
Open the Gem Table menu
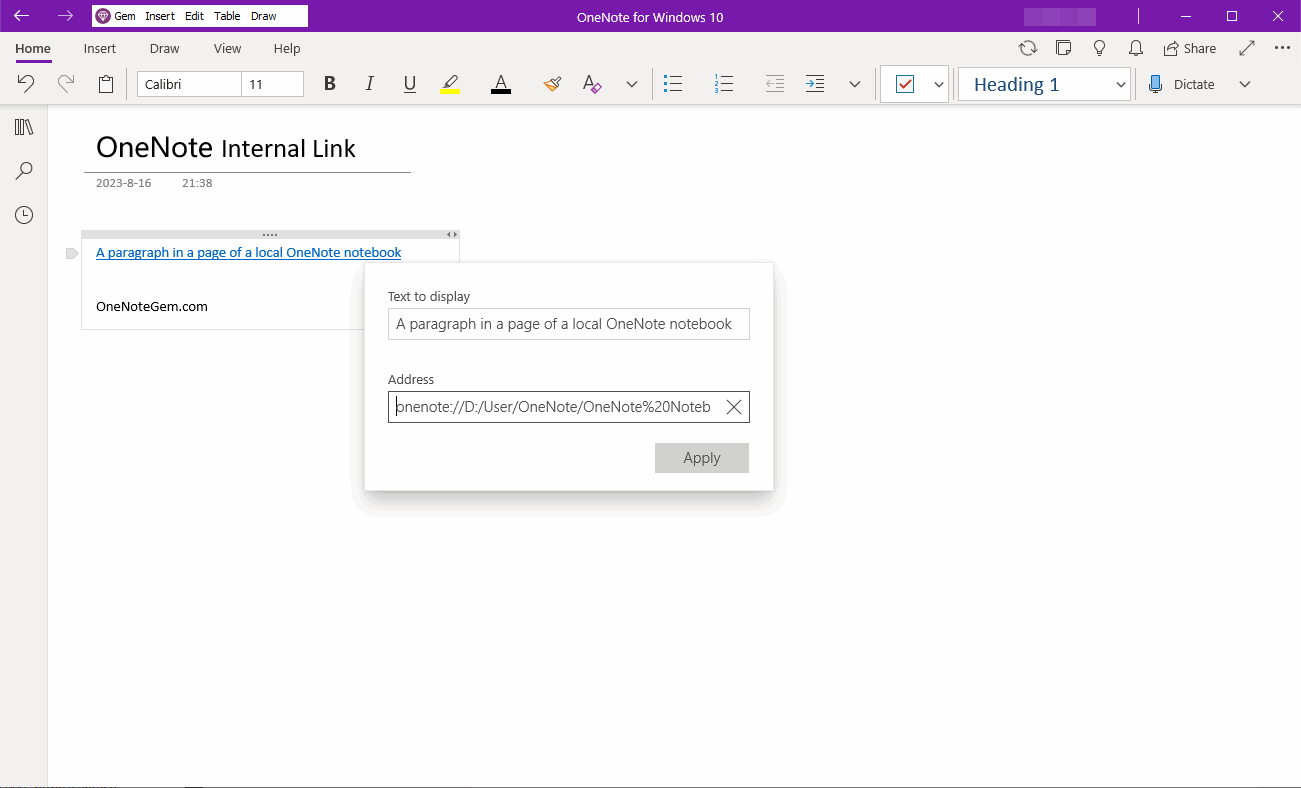227,16
